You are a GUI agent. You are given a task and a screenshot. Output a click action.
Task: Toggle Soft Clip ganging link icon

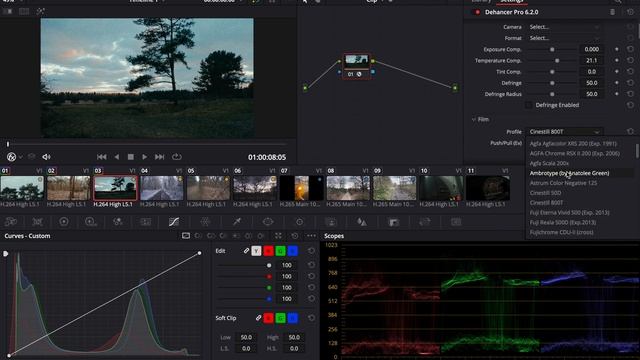click(x=258, y=318)
